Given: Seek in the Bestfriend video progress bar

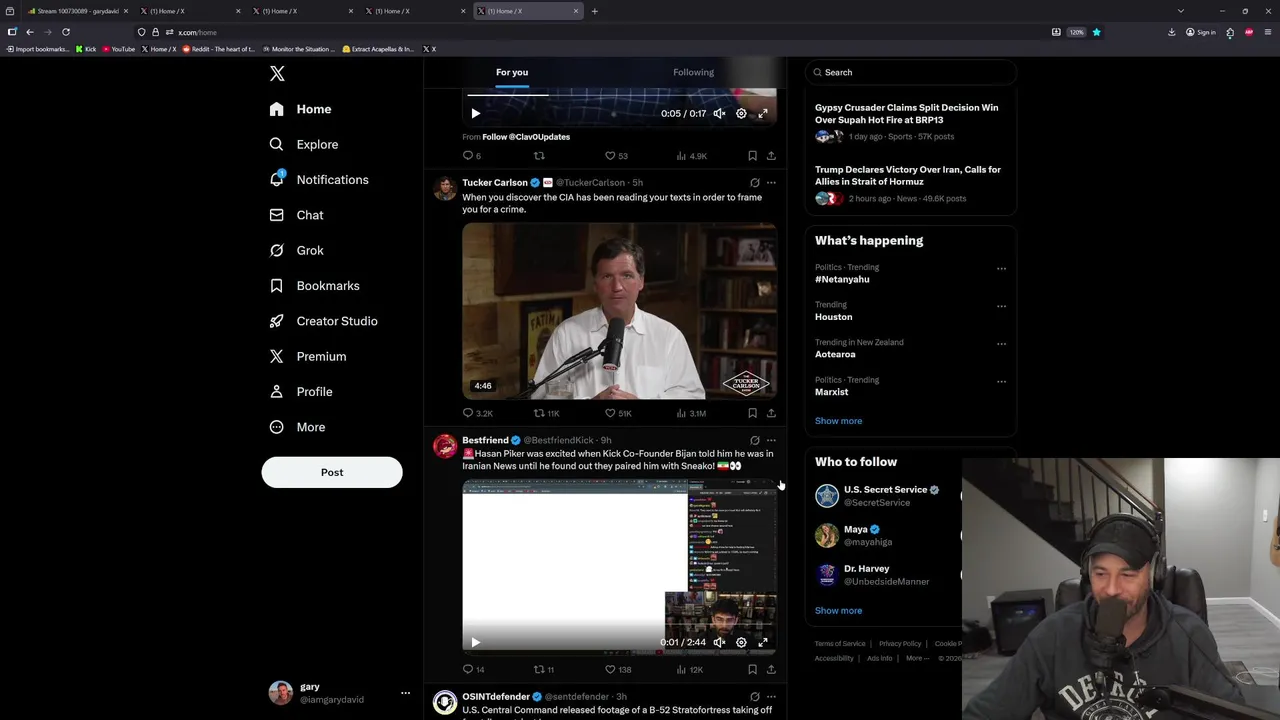Looking at the screenshot, I should [x=619, y=627].
